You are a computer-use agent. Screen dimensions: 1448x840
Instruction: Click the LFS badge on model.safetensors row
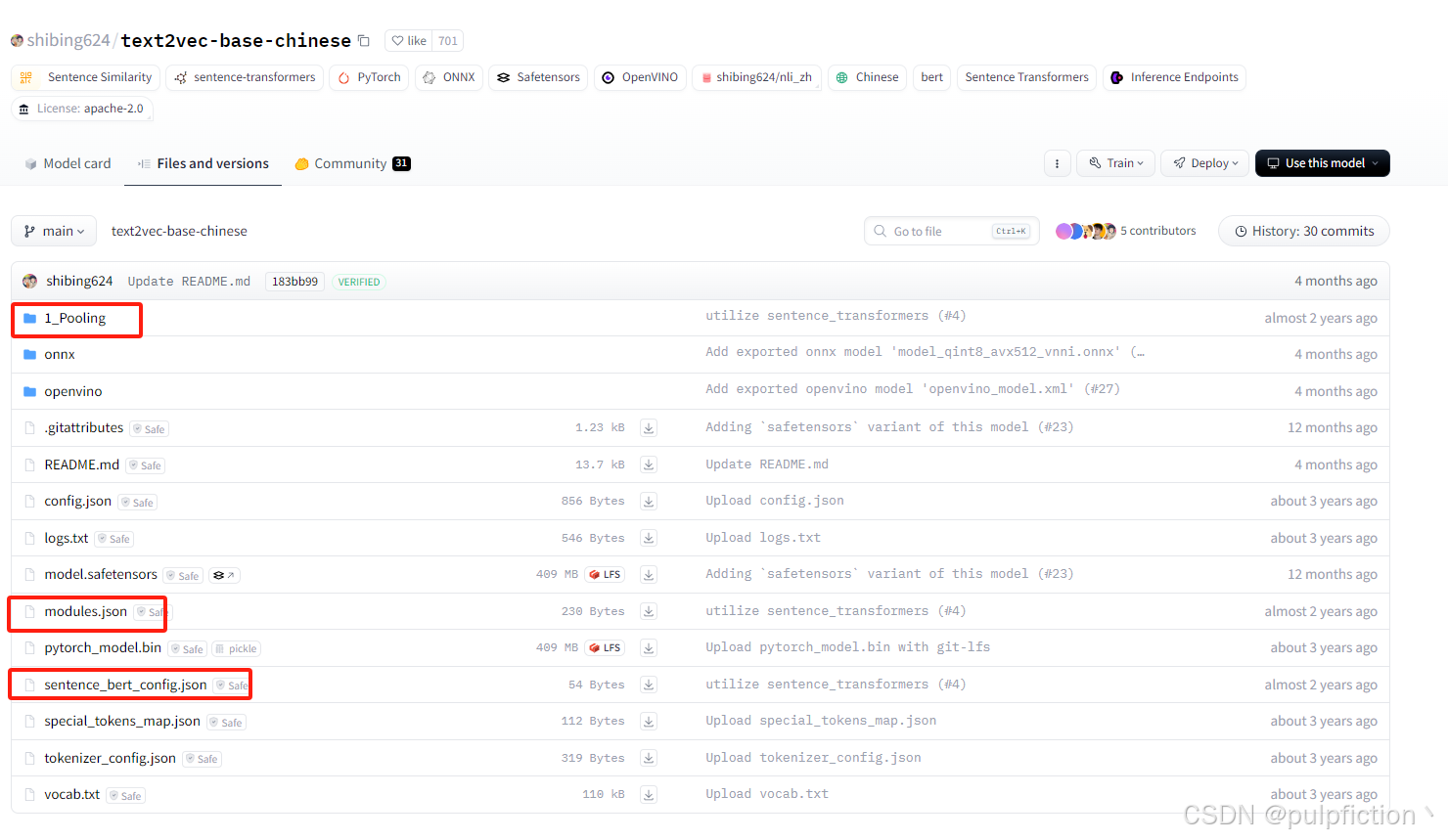point(606,575)
